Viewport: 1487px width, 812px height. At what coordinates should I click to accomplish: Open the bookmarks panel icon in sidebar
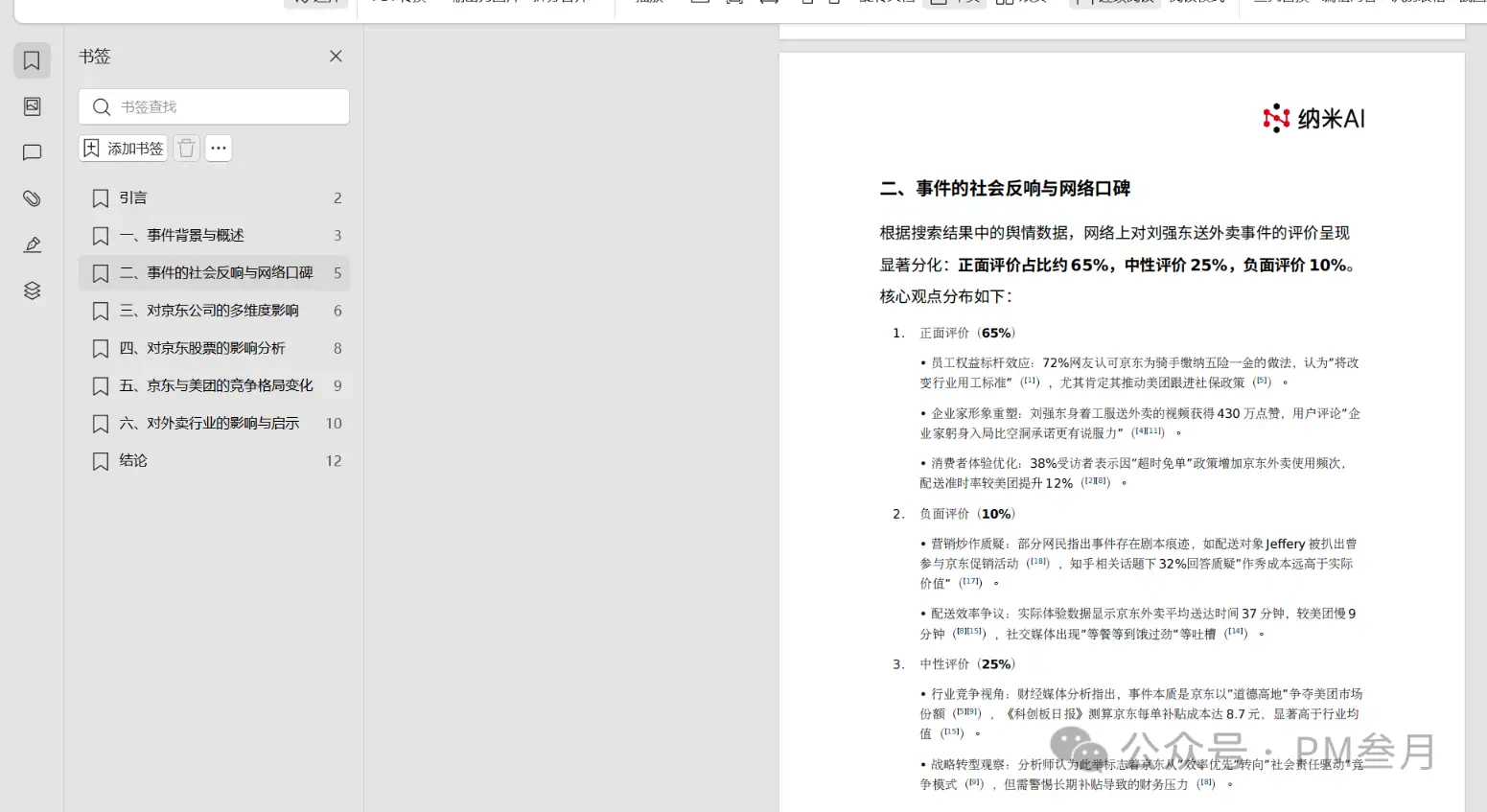click(x=32, y=60)
